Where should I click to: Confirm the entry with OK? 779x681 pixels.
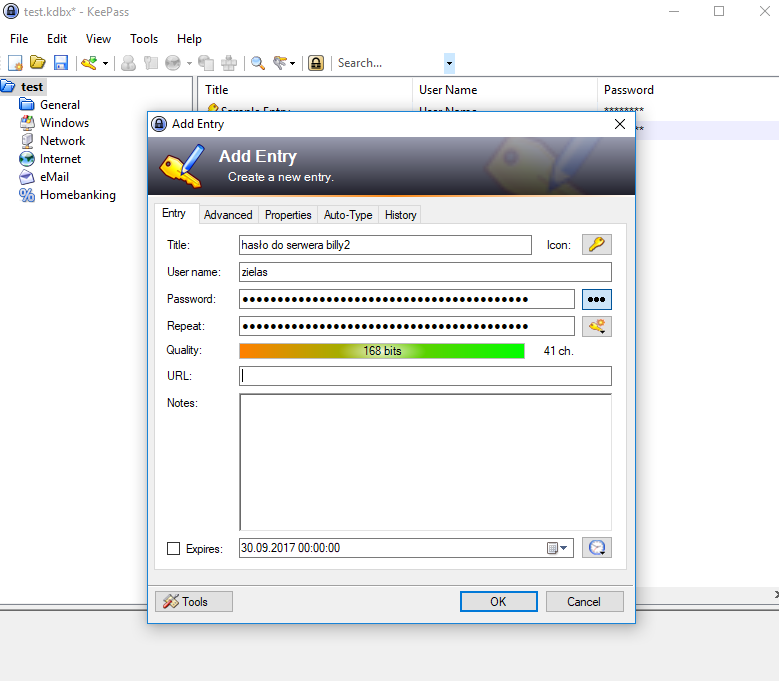pyautogui.click(x=498, y=602)
